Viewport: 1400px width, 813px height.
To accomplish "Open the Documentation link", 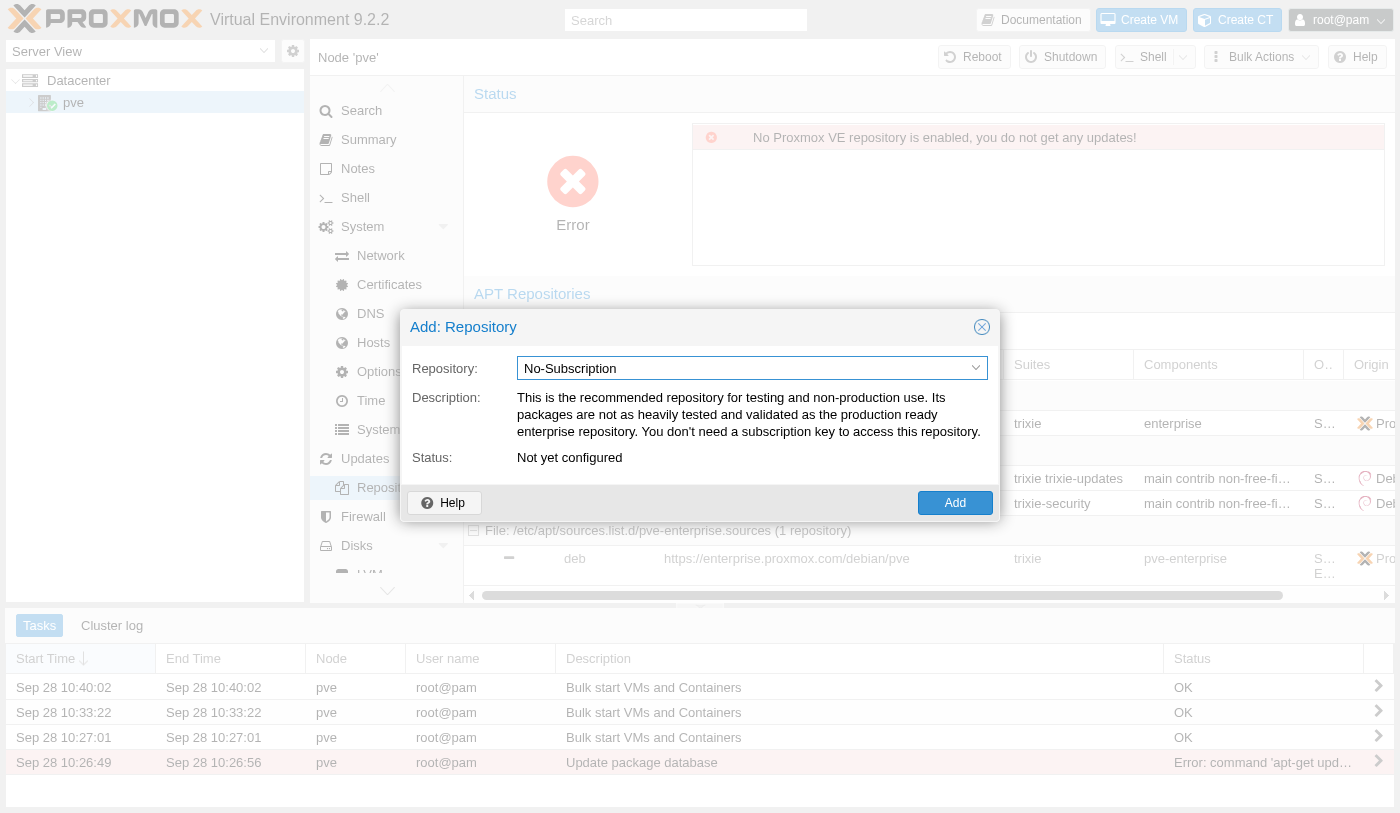I will click(x=1033, y=20).
